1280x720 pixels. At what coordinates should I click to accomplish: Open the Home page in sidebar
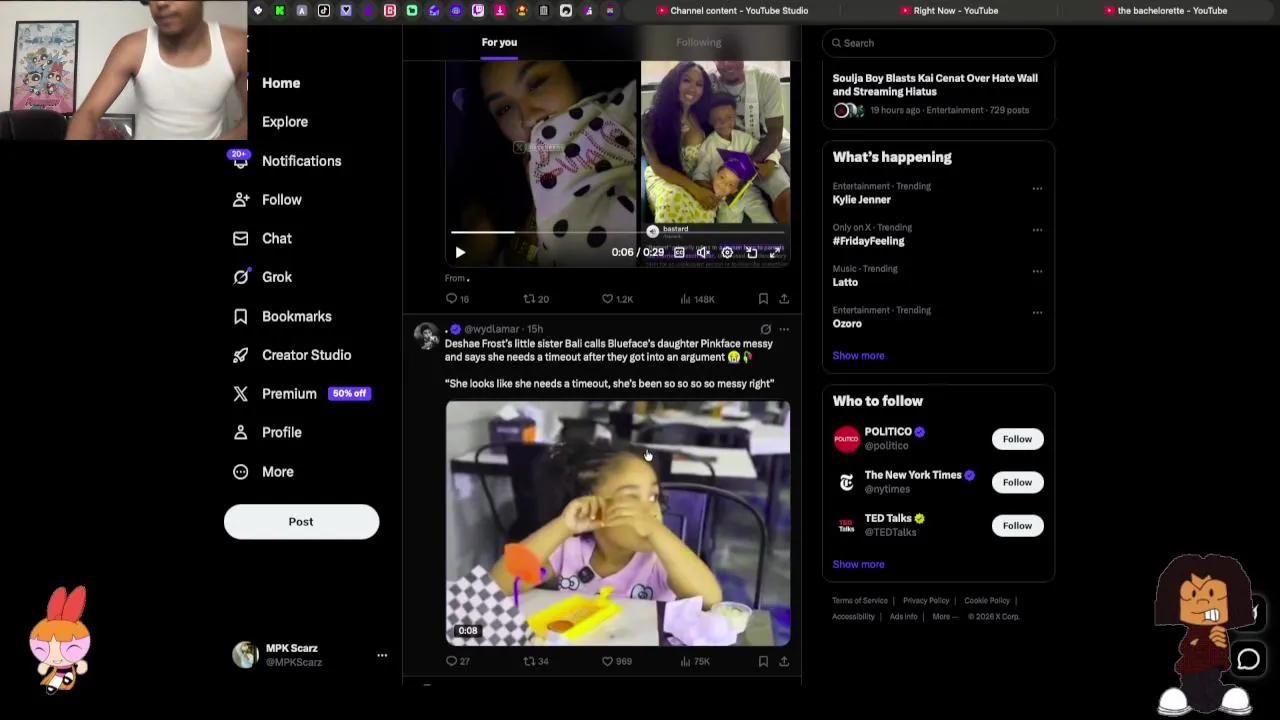tap(280, 83)
